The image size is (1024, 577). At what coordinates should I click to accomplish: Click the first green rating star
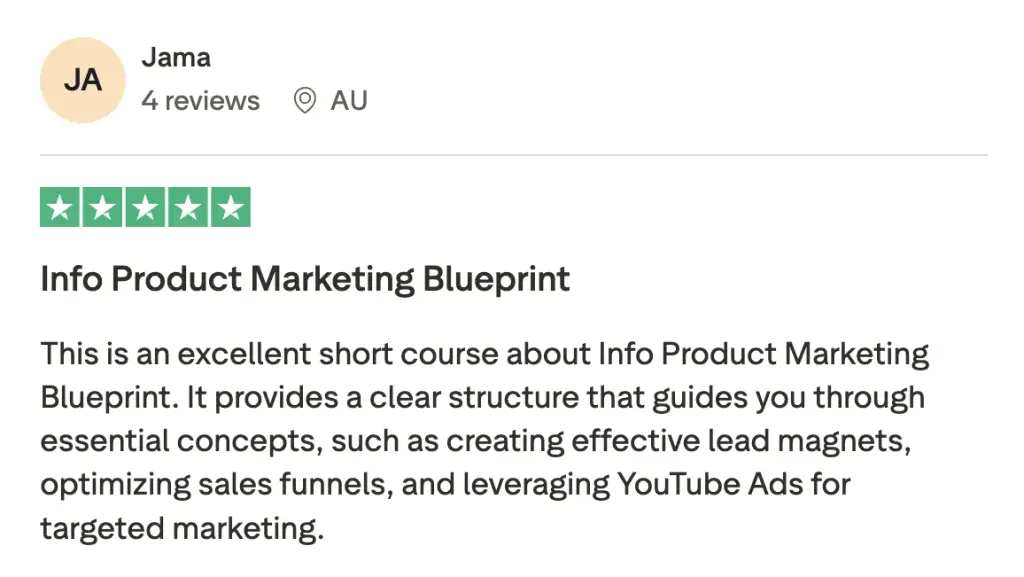[61, 208]
